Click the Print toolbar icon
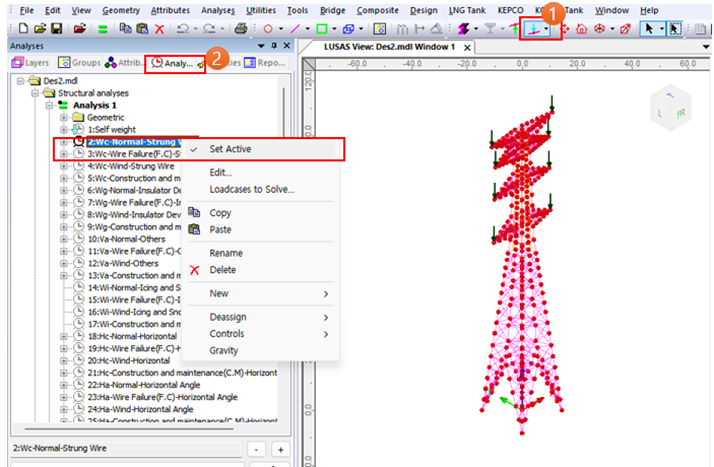This screenshot has width=714, height=467. (241, 29)
